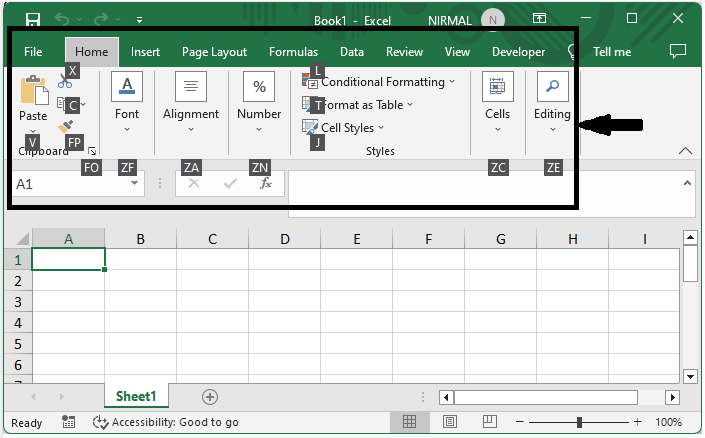Open Accessibility: Good to go status
The image size is (705, 438).
coord(165,422)
